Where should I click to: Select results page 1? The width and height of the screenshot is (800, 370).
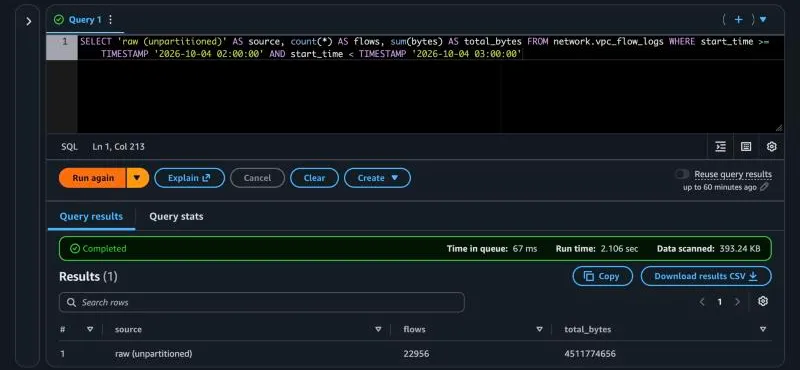(x=719, y=302)
